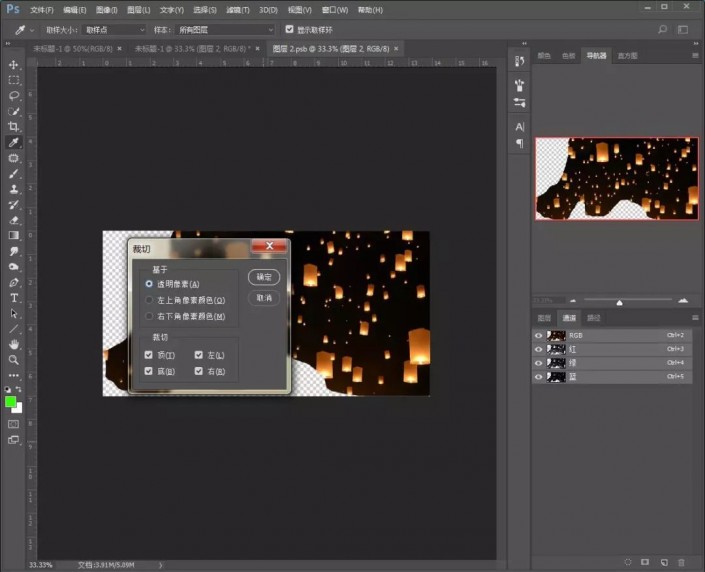Open the search icon in options bar
The image size is (705, 572).
662,30
